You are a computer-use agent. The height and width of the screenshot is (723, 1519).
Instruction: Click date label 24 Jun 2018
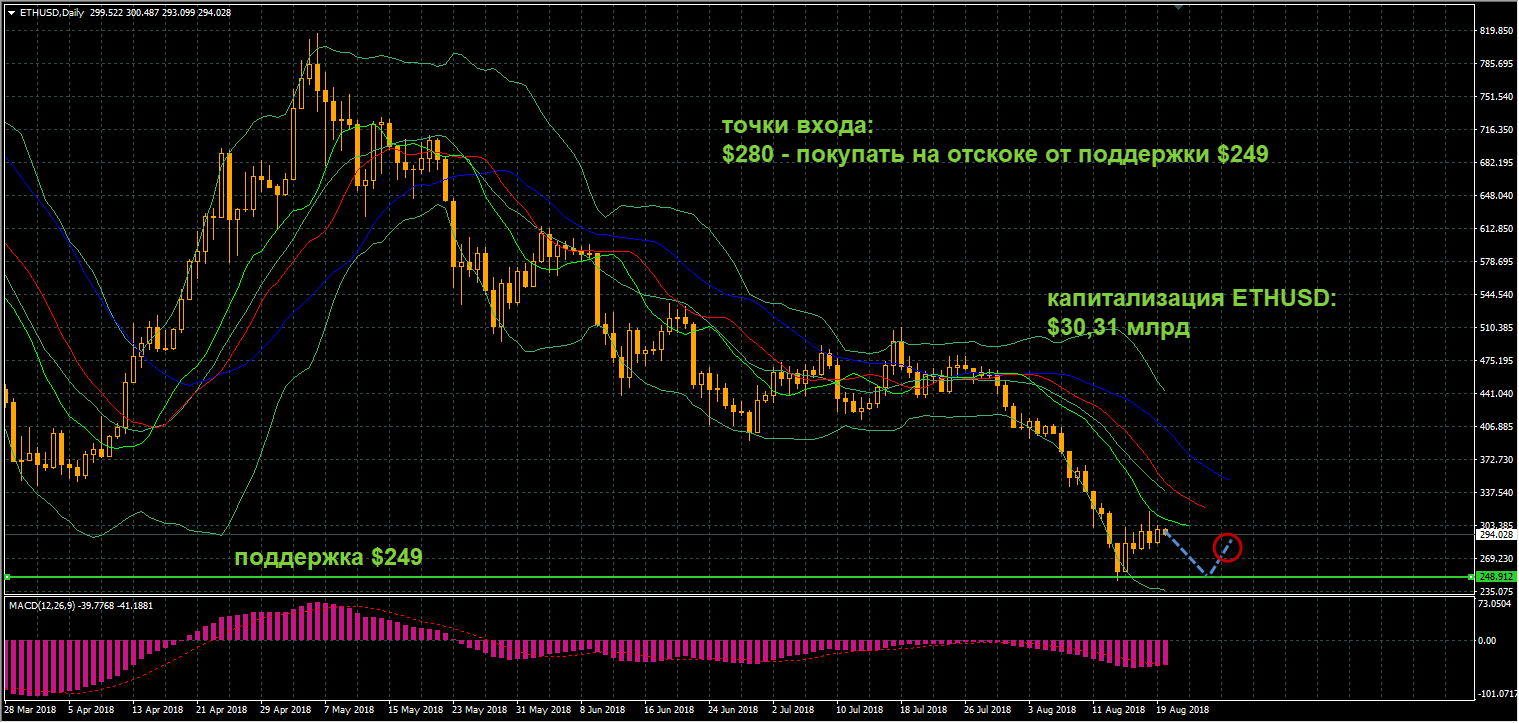pyautogui.click(x=731, y=709)
